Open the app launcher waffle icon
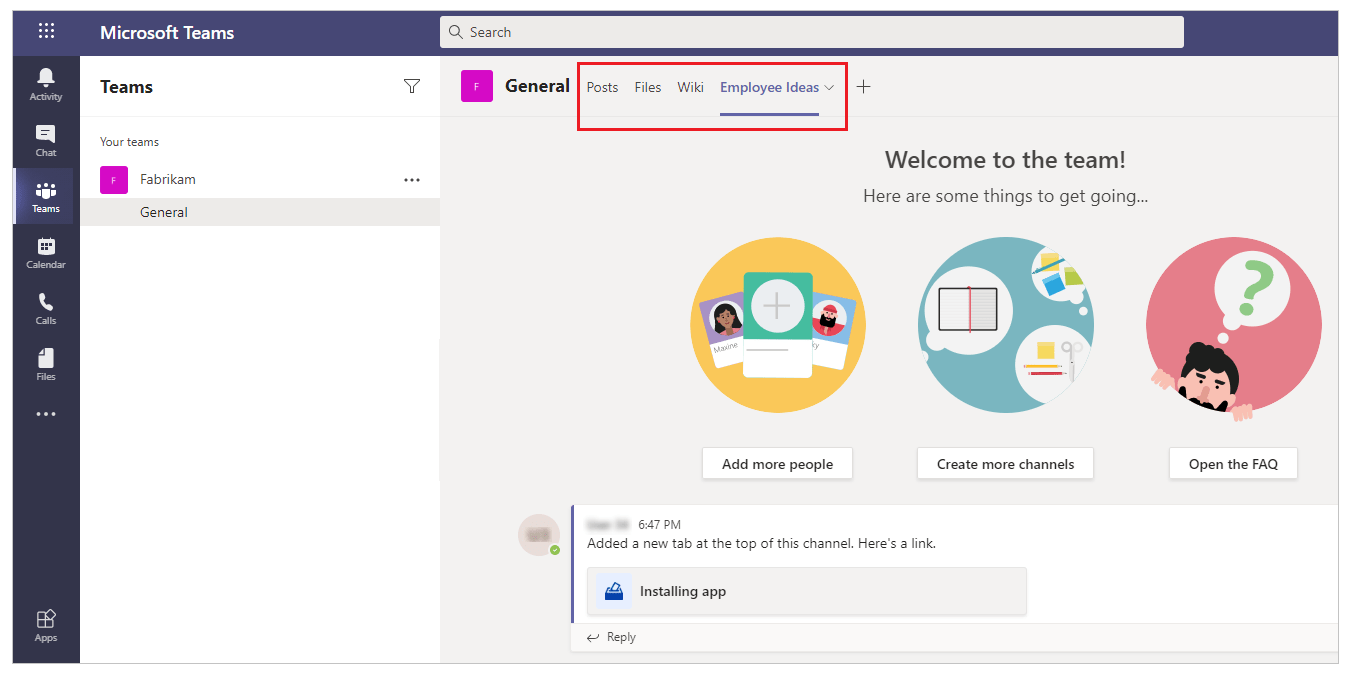 coord(46,32)
